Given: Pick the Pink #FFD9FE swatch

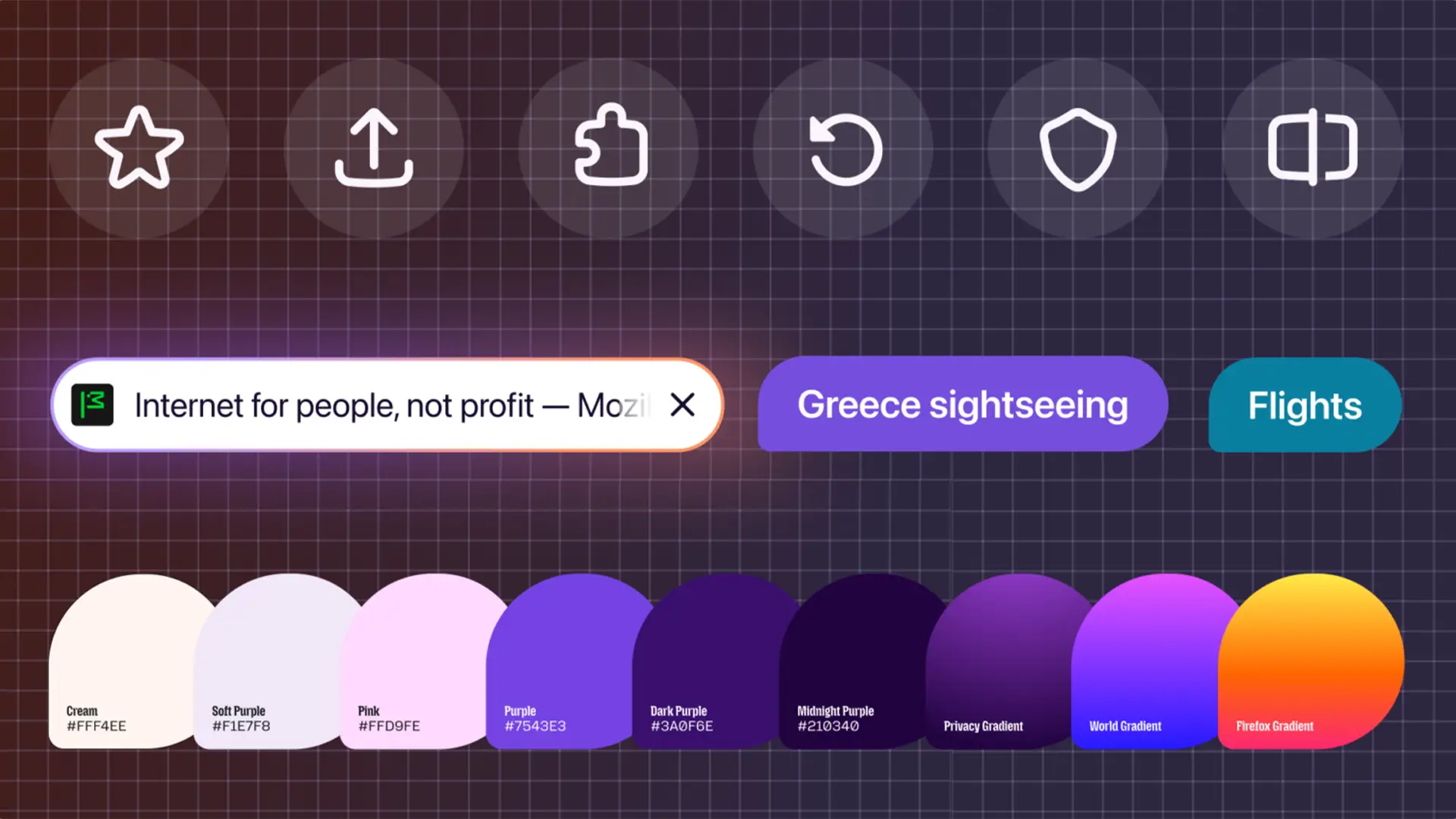Looking at the screenshot, I should (x=422, y=661).
